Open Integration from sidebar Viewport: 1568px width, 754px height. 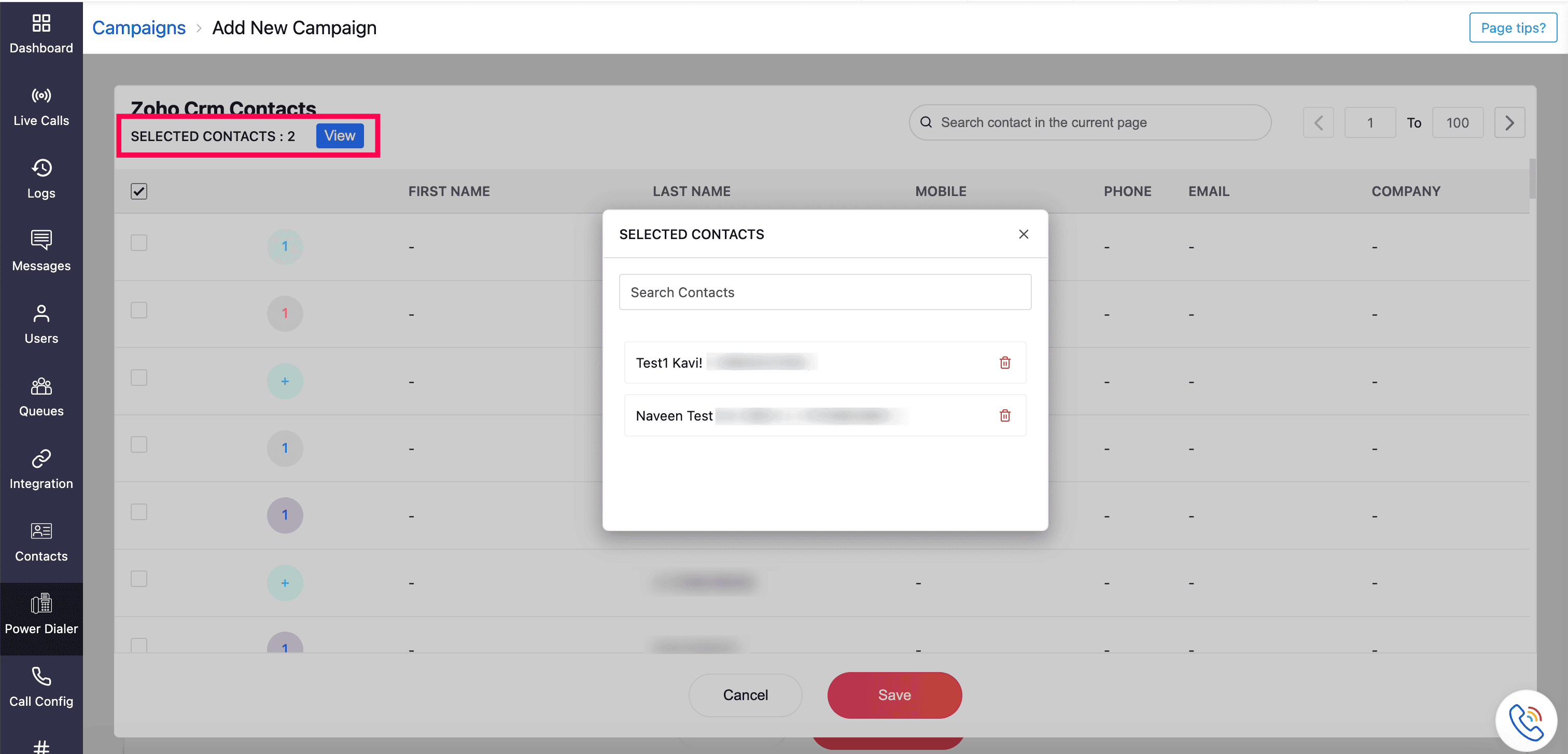point(41,469)
